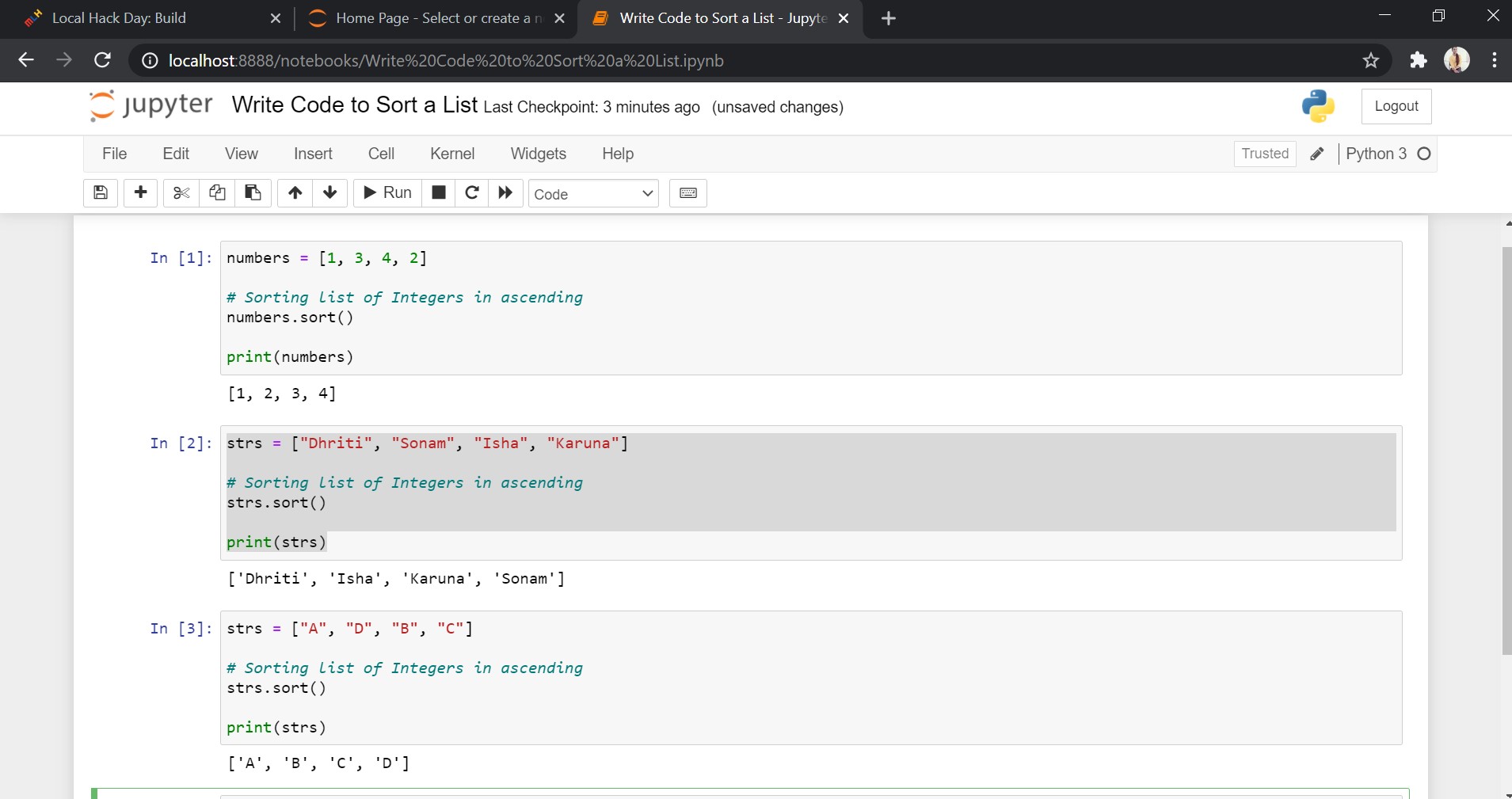
Task: Restart kernel and run all icon
Action: pyautogui.click(x=505, y=193)
